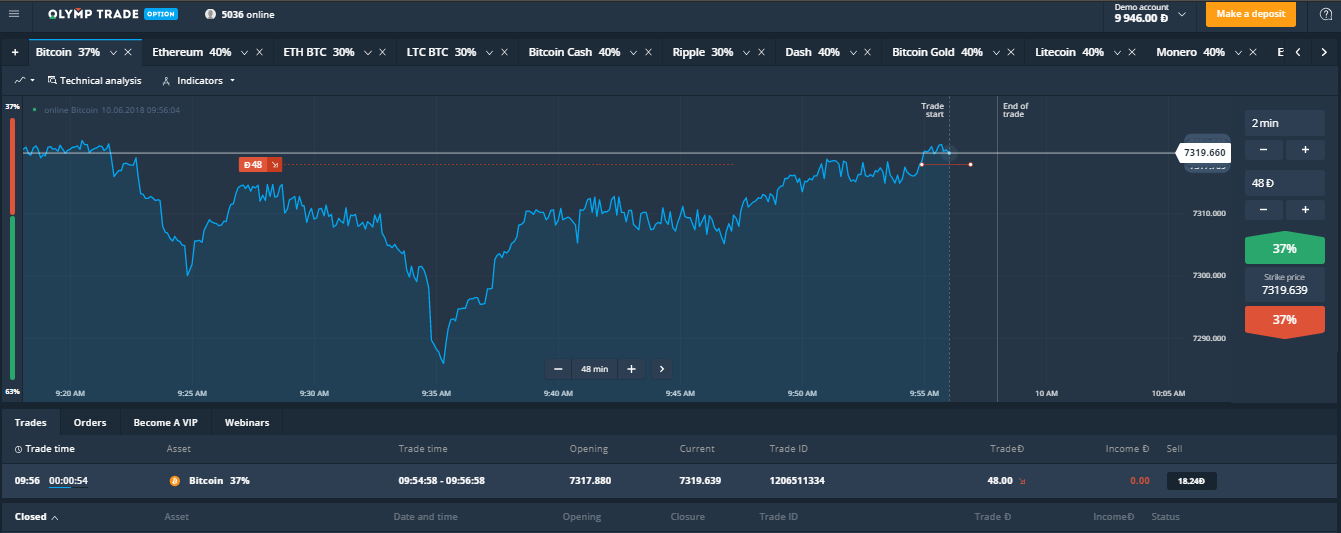Viewport: 1341px width, 533px height.
Task: Switch to the Litecoin 40% tab
Action: point(1070,52)
